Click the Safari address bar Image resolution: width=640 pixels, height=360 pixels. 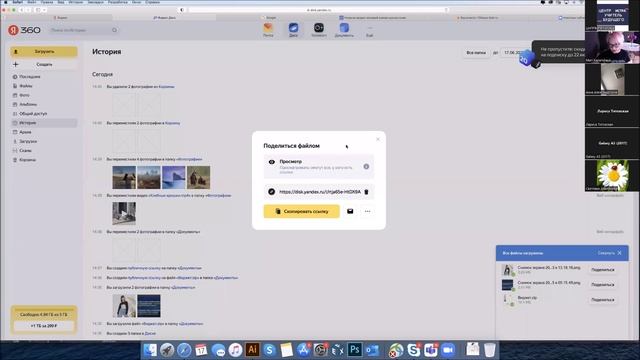318,10
